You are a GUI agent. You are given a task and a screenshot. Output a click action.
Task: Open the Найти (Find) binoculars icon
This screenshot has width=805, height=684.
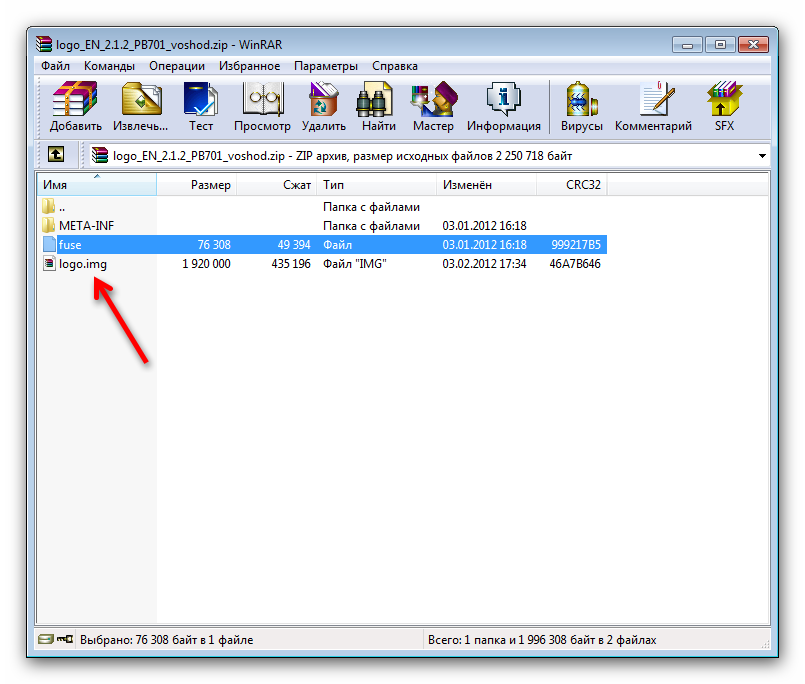374,99
